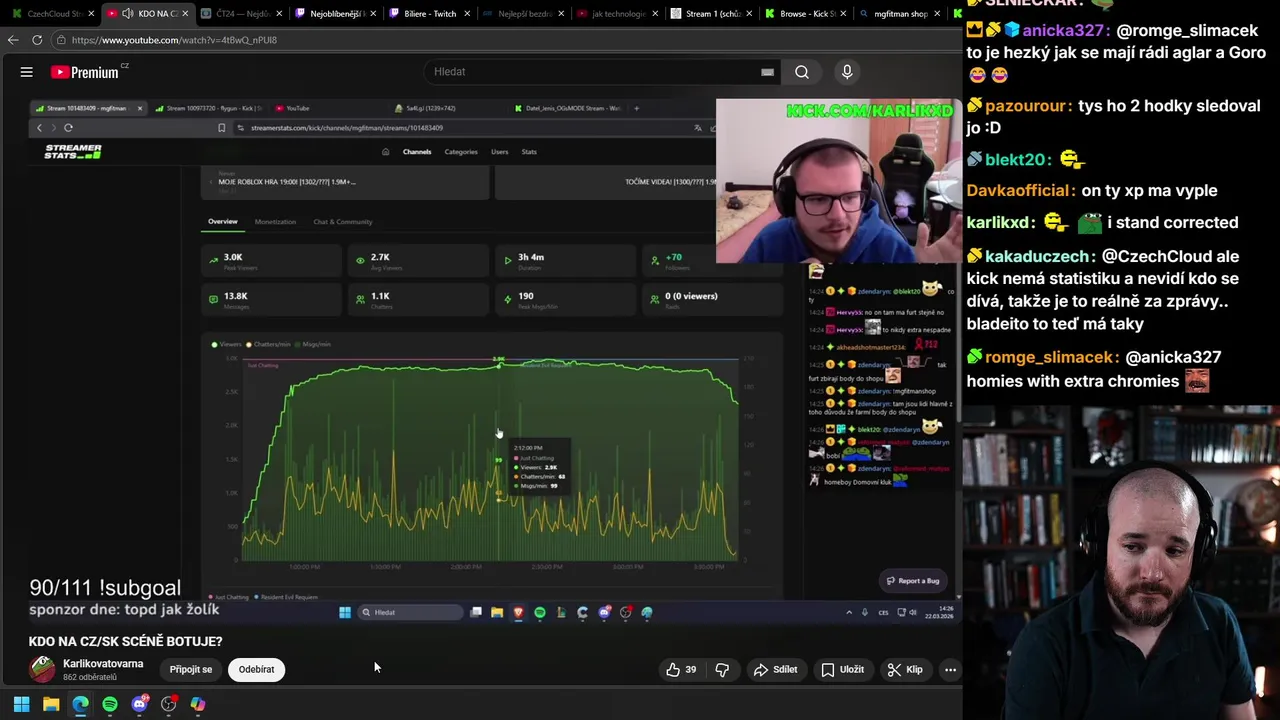Open the Copilot taskbar icon
1280x720 pixels.
[198, 704]
